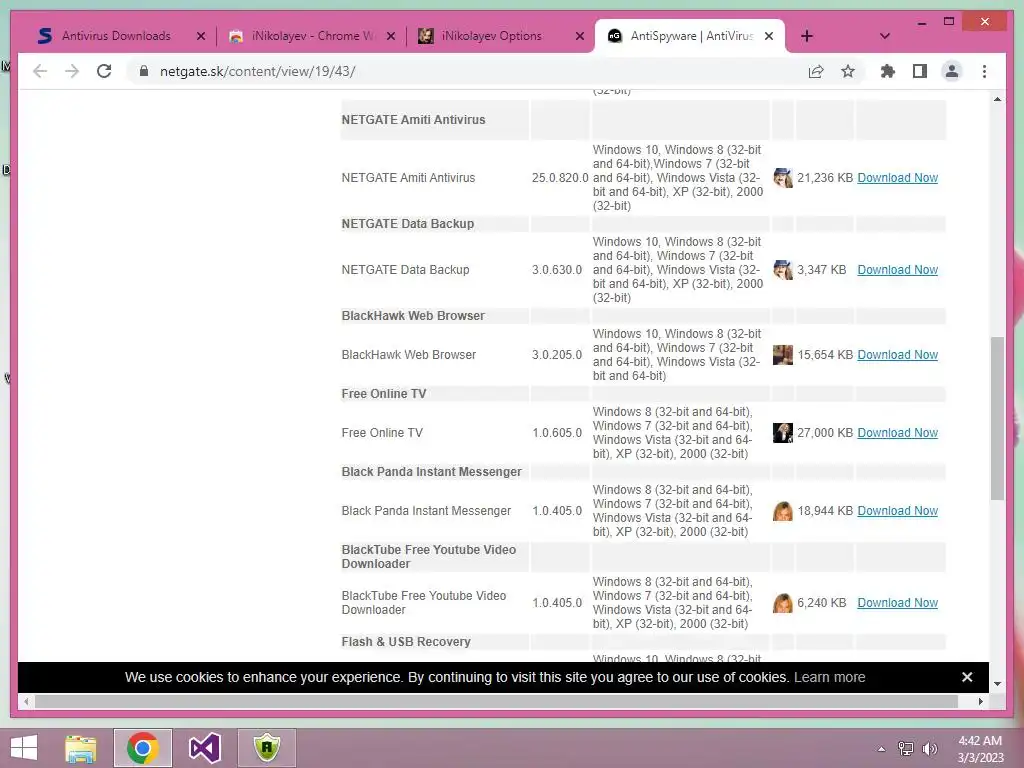Click the horizontal scrollbar left arrow

[x=26, y=701]
